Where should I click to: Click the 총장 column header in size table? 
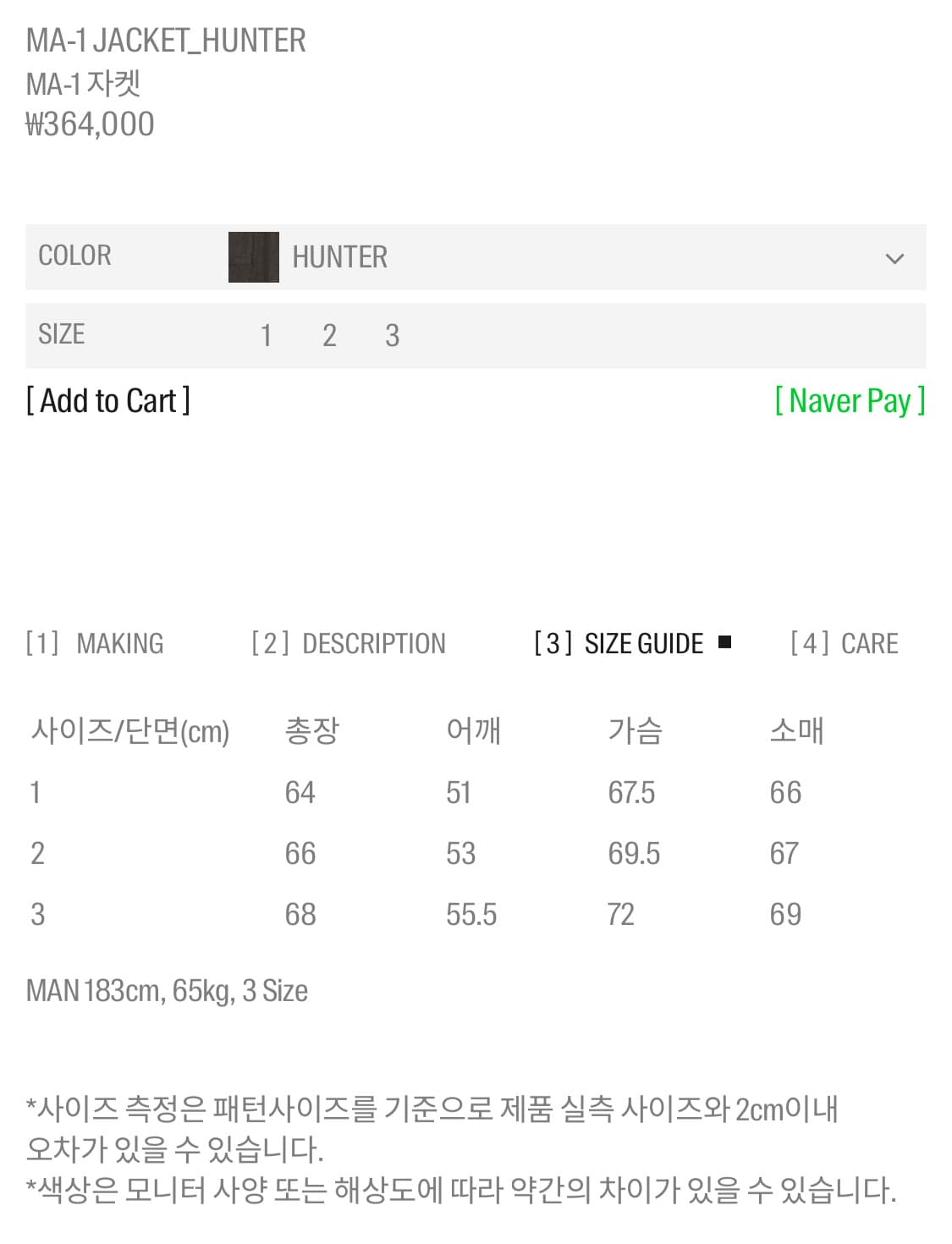click(x=311, y=730)
